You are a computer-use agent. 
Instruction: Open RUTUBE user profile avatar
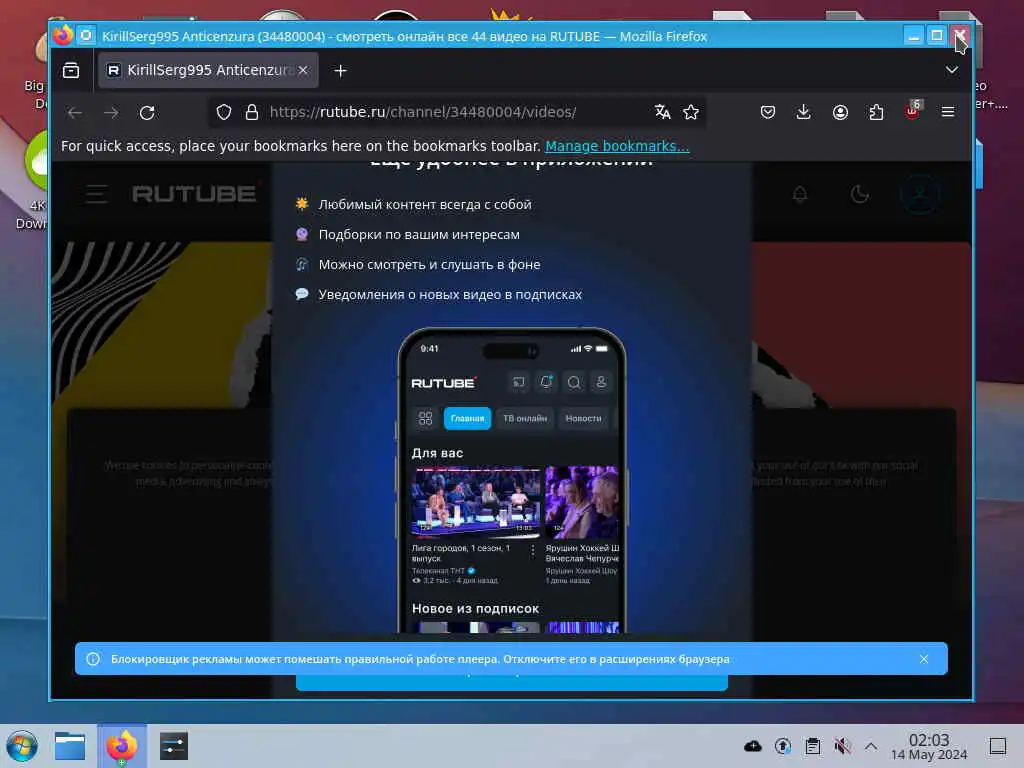point(920,194)
